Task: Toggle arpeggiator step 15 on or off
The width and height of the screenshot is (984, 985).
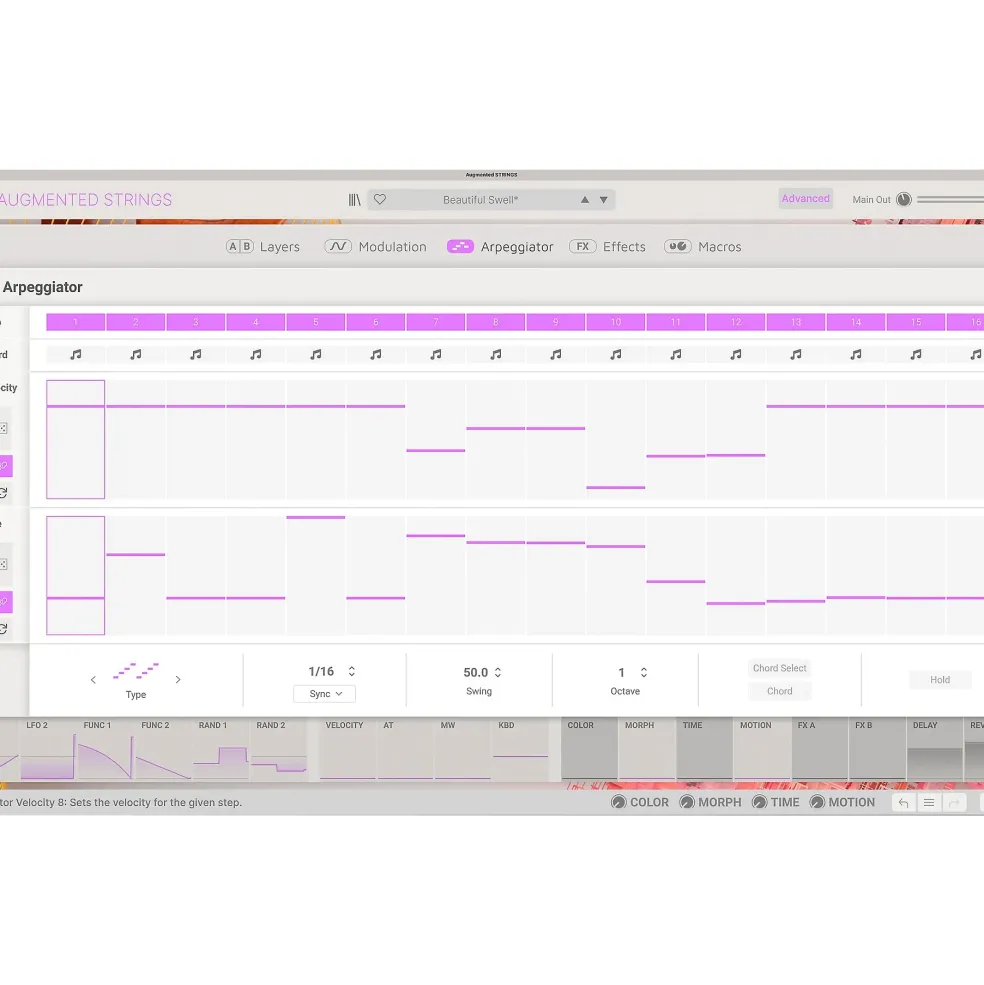Action: [916, 322]
